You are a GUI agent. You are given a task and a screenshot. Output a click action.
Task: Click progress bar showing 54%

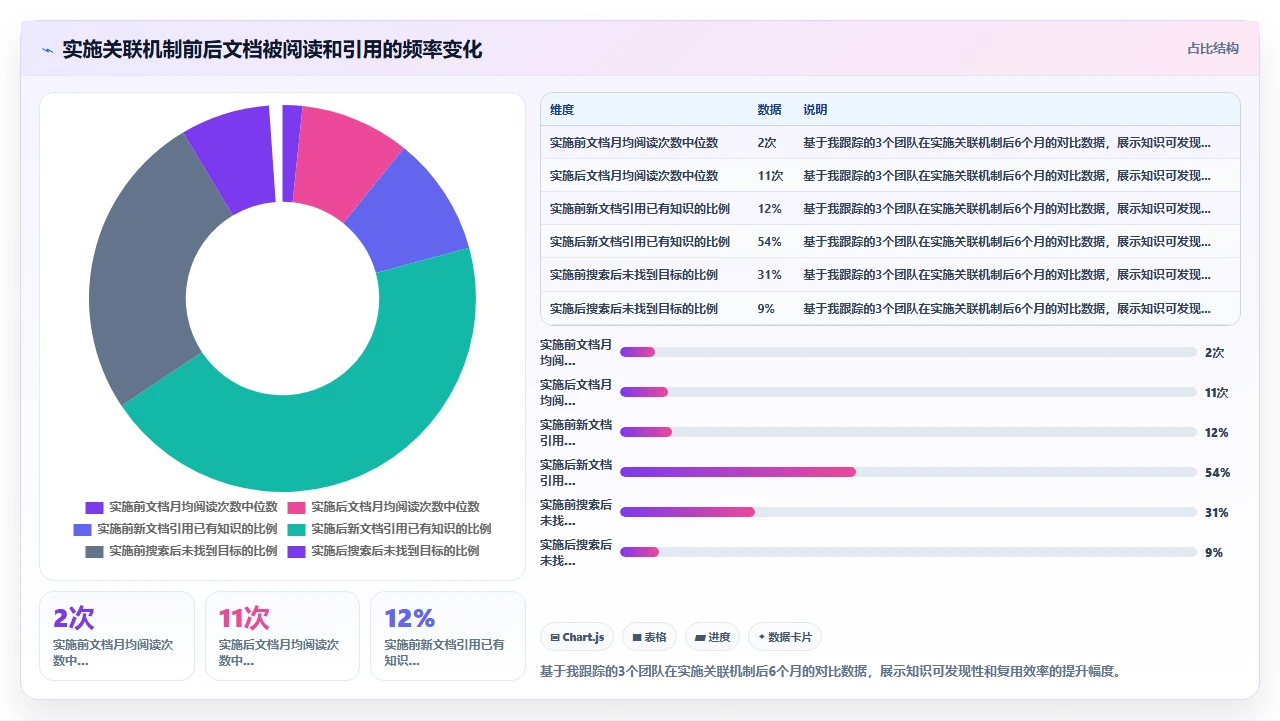coord(908,472)
